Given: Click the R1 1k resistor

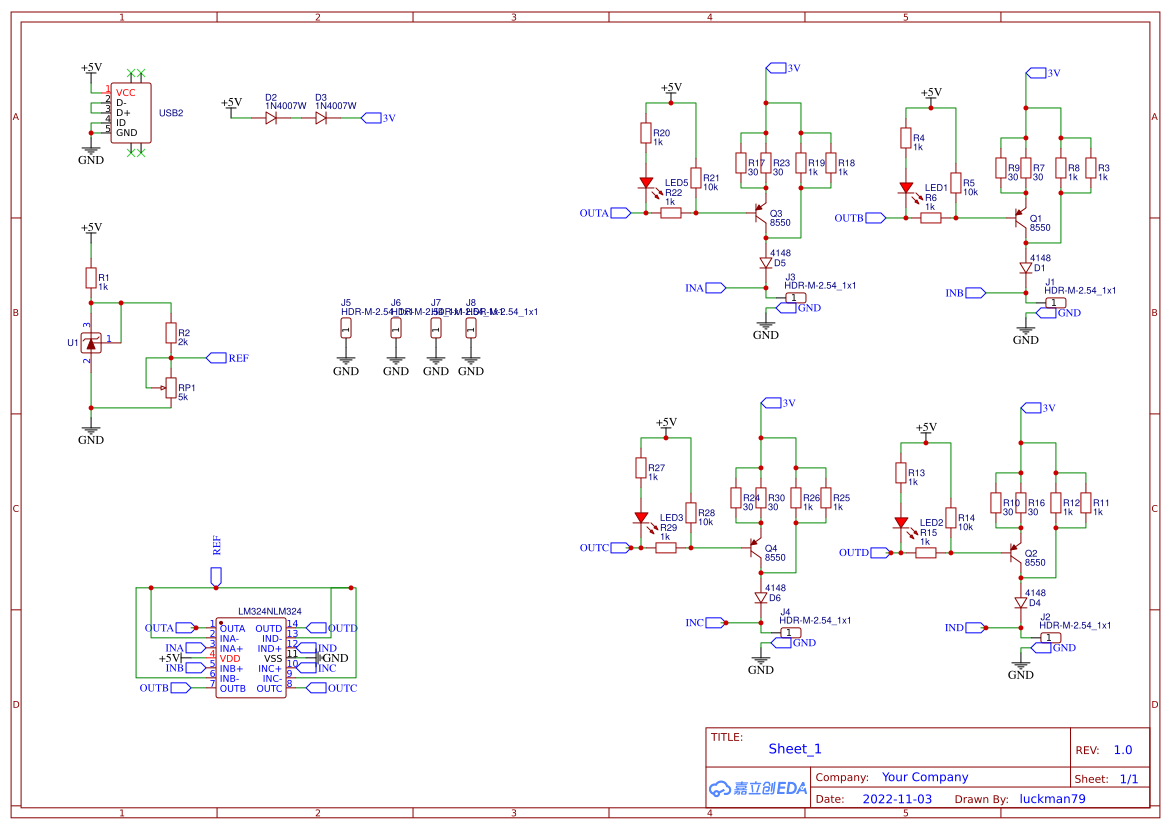Looking at the screenshot, I should (91, 279).
